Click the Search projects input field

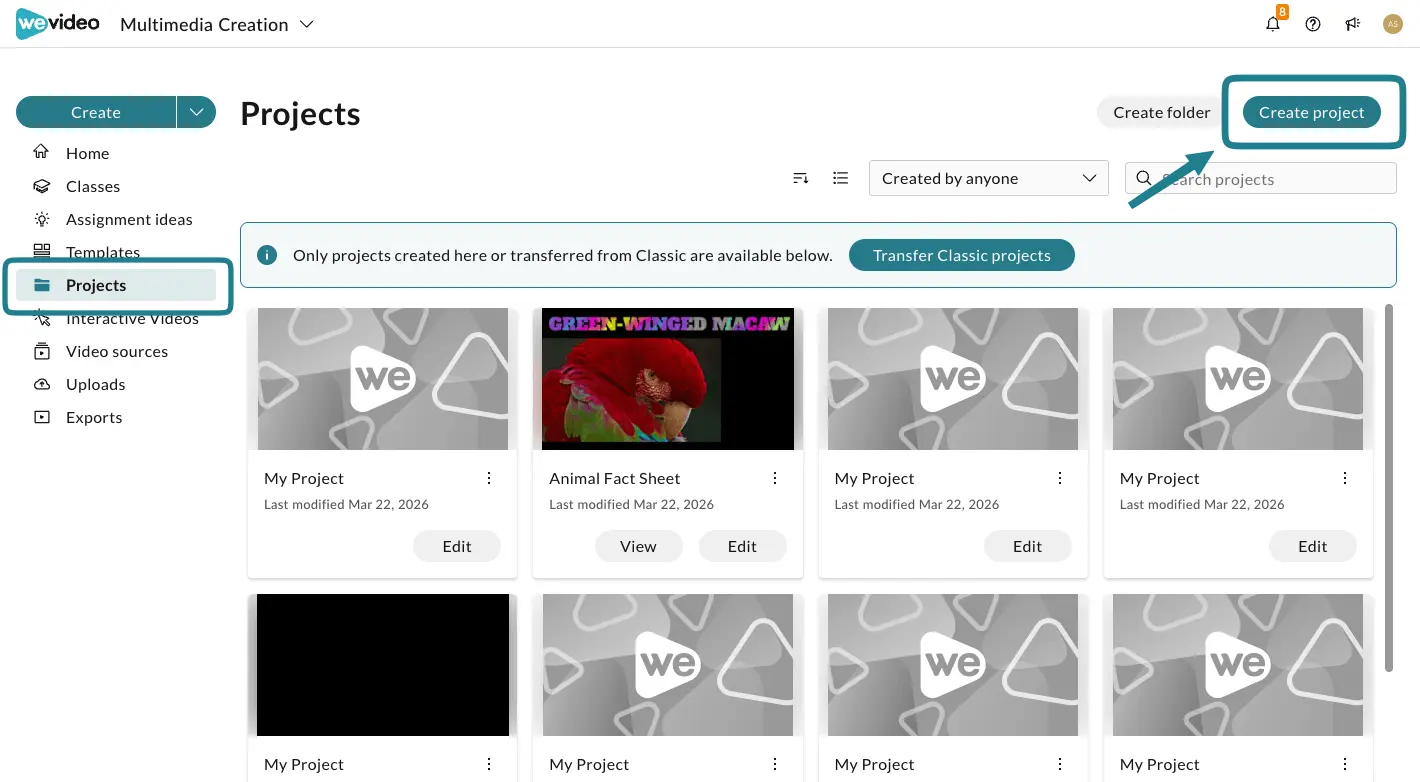click(1261, 178)
